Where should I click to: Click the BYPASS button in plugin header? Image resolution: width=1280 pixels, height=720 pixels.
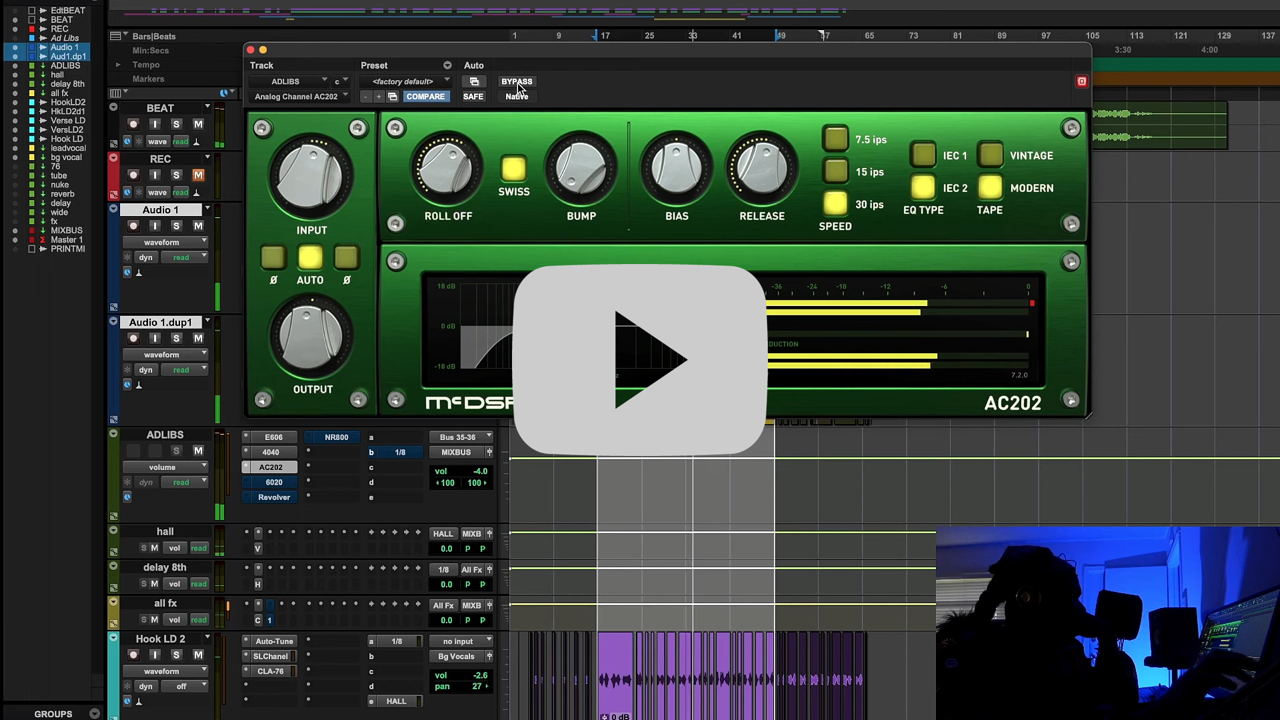coord(517,81)
